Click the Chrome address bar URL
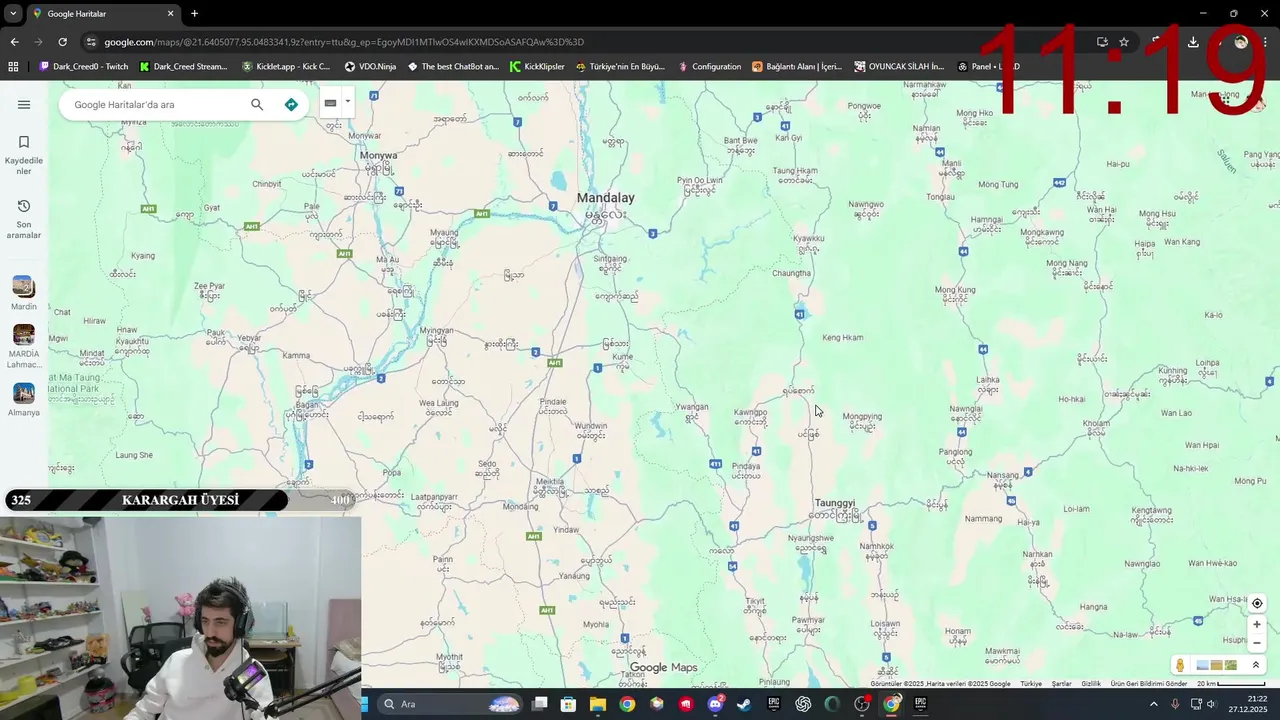Image resolution: width=1280 pixels, height=720 pixels. (x=344, y=42)
